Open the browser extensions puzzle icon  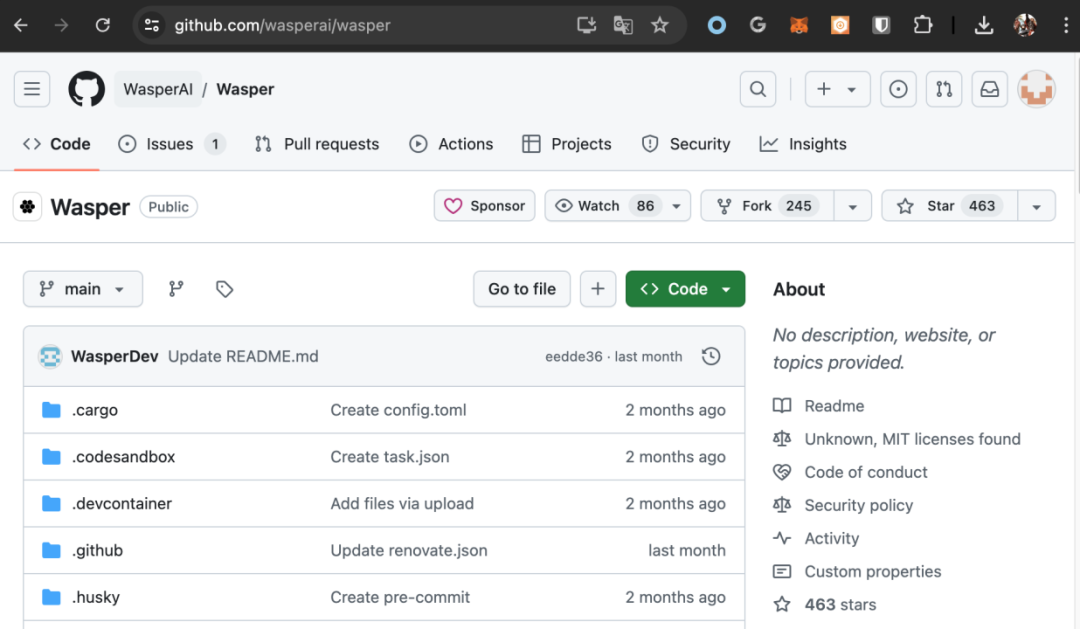point(922,25)
